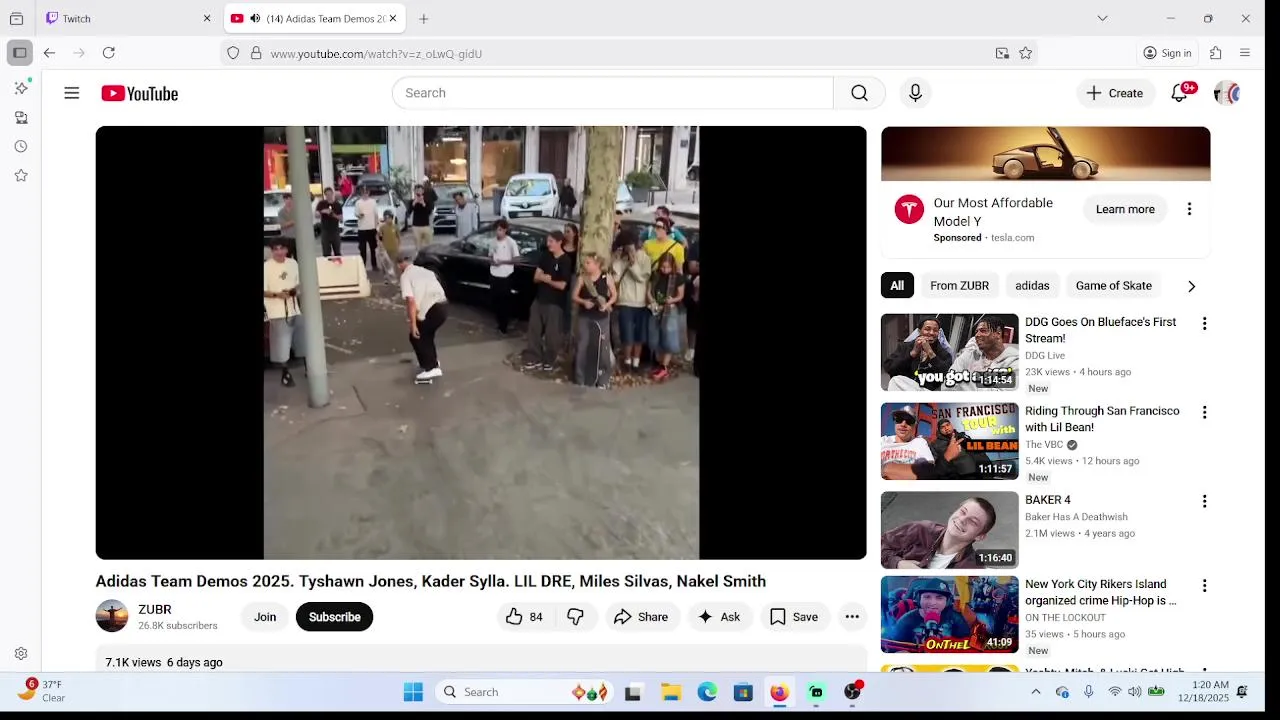
Task: Reload the current page
Action: 109,53
